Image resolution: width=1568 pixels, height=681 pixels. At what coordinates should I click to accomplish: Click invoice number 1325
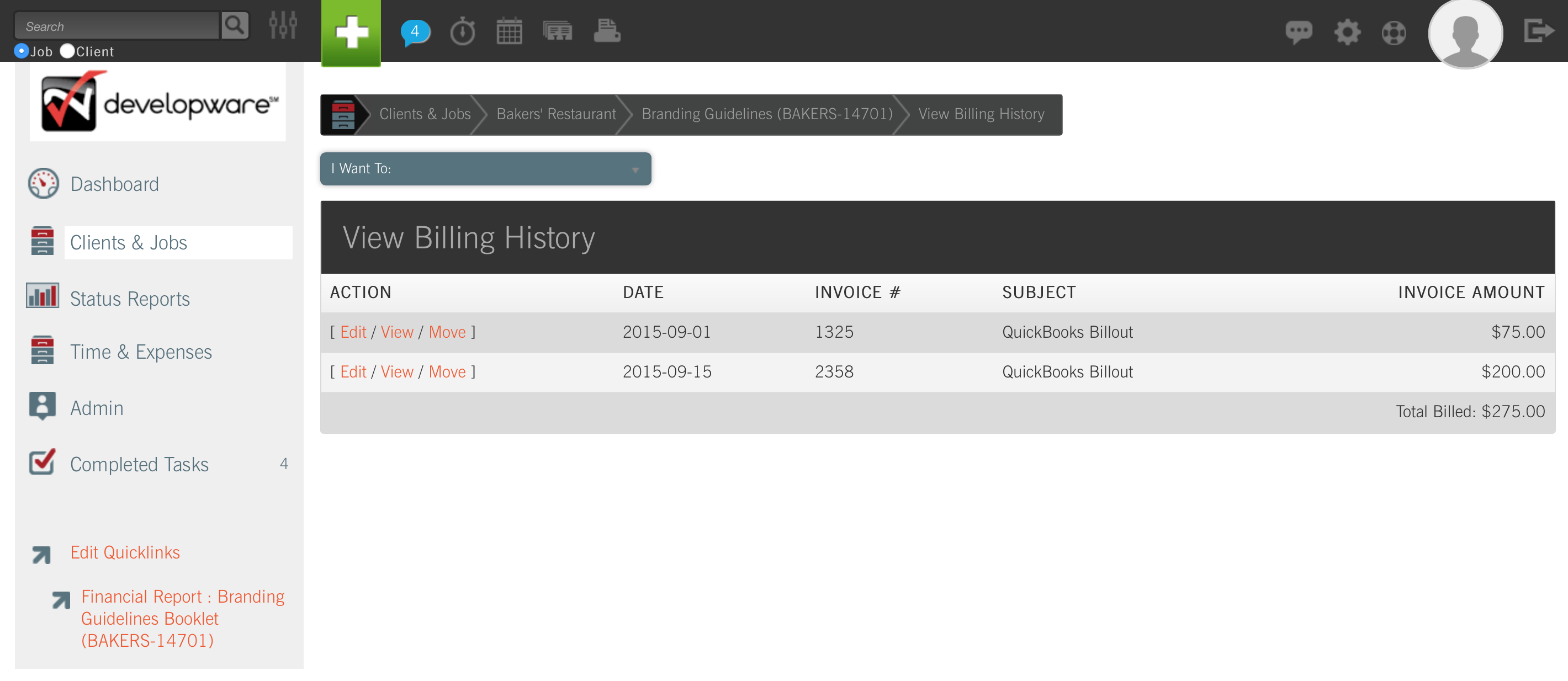point(834,332)
